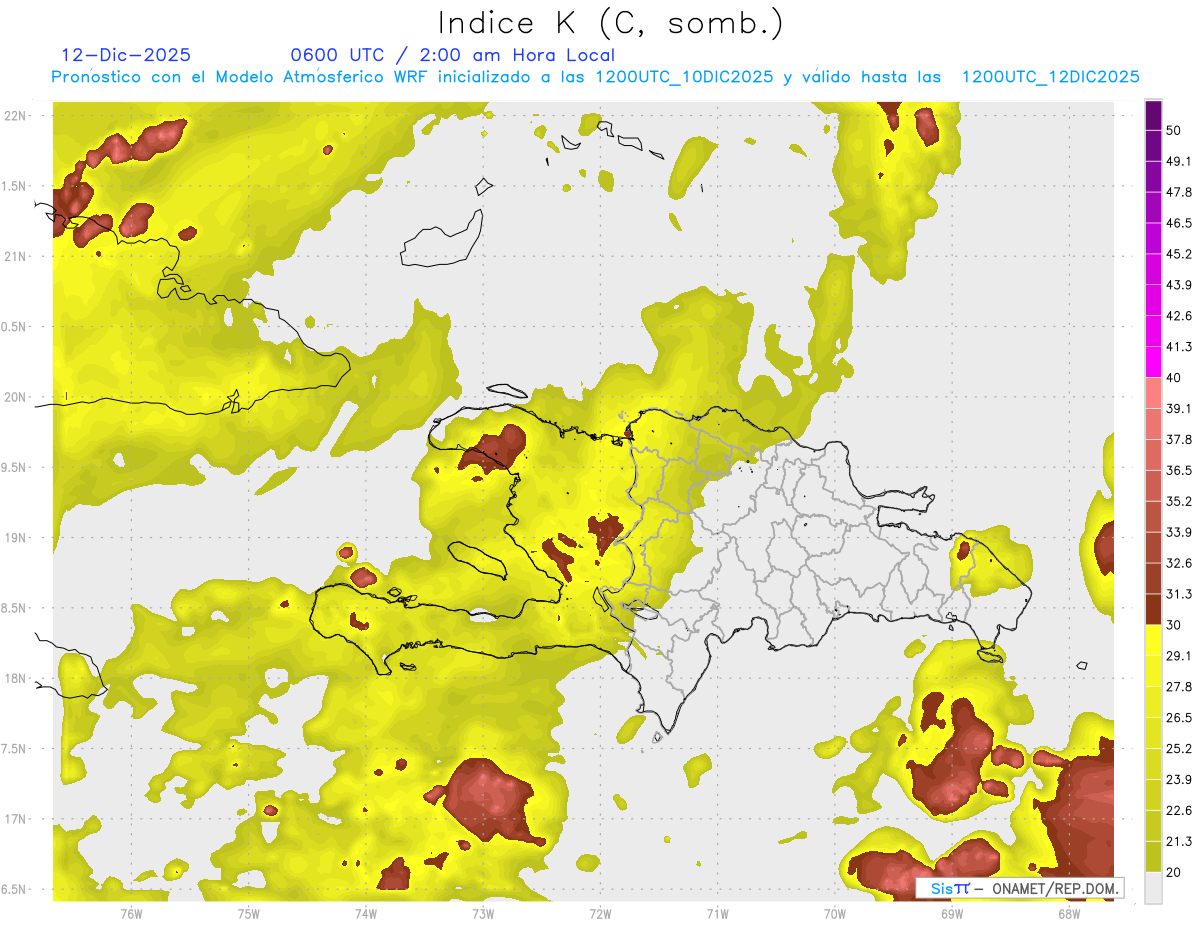1200x927 pixels.
Task: Click the latitude label "22N"
Action: pyautogui.click(x=16, y=115)
